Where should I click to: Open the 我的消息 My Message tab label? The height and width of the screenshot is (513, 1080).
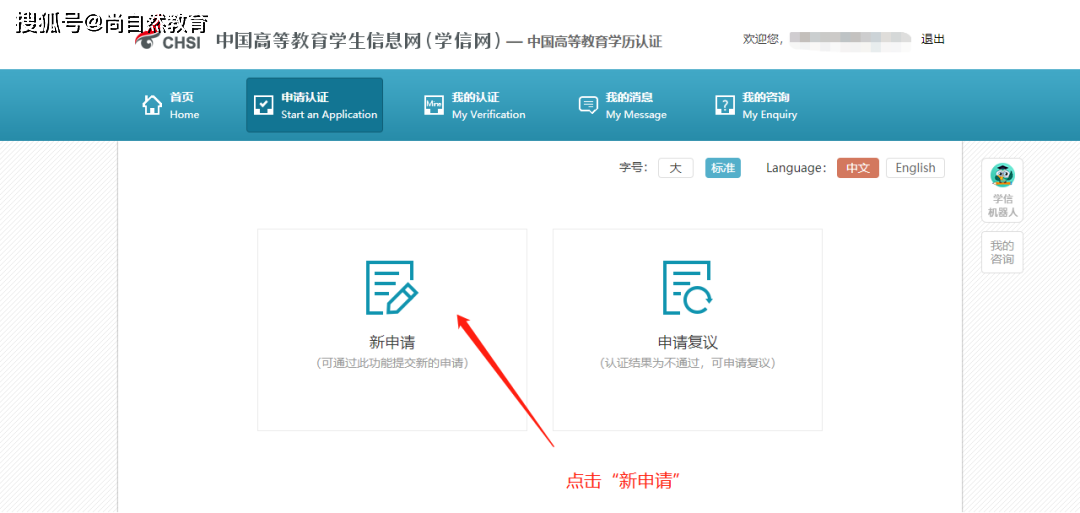point(635,105)
